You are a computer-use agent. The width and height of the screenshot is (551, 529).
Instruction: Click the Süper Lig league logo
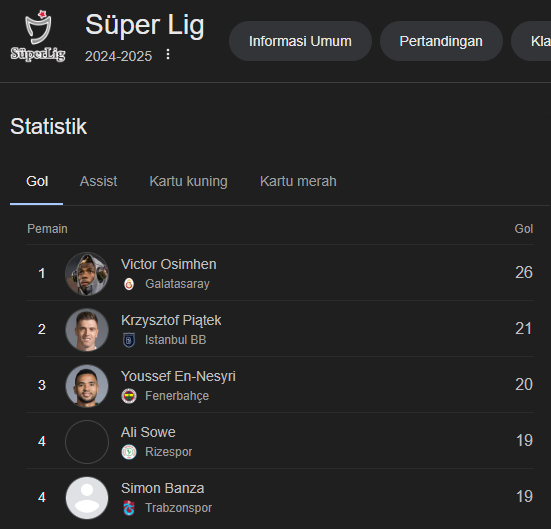coord(38,36)
